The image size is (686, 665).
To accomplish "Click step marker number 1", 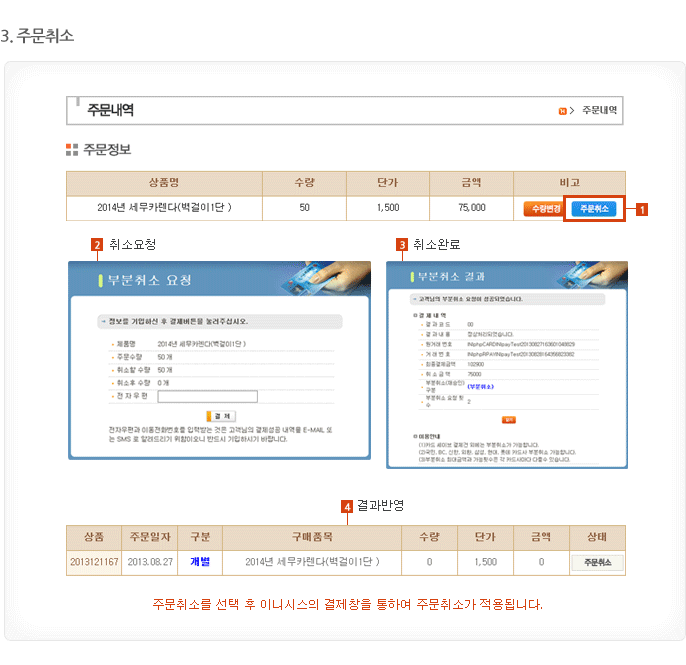I will tap(642, 210).
